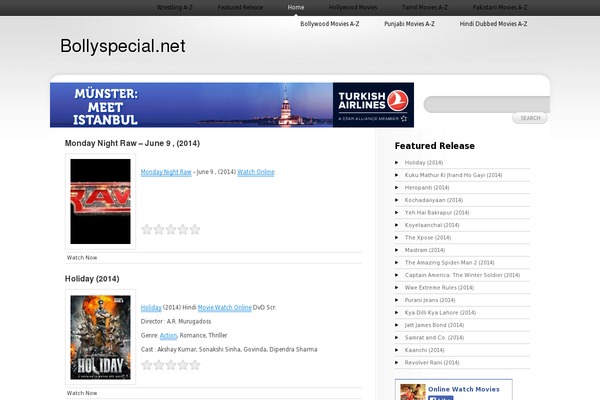Go to Home tab
The height and width of the screenshot is (400, 600).
(x=296, y=7)
